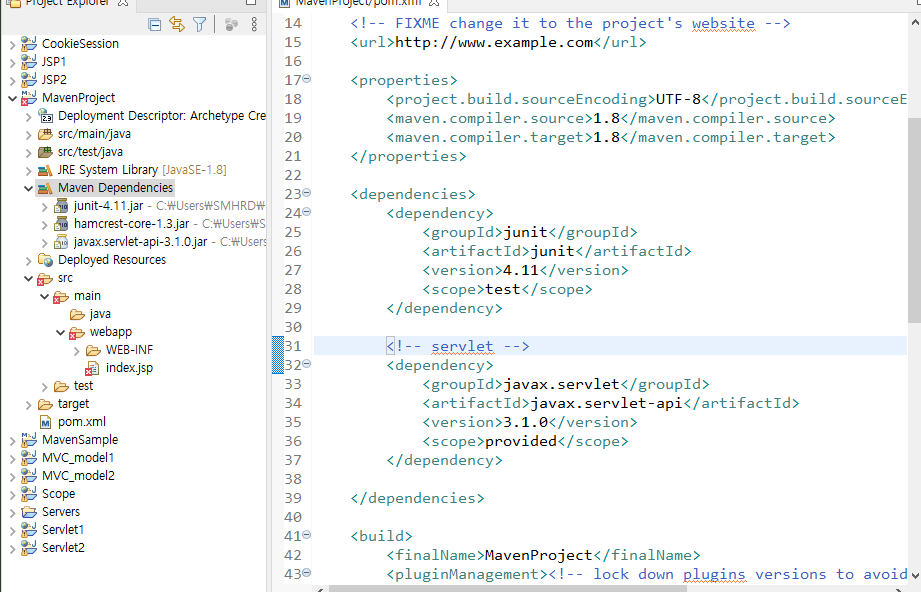Select pom.xml file icon in tree
The image size is (921, 592).
[46, 422]
